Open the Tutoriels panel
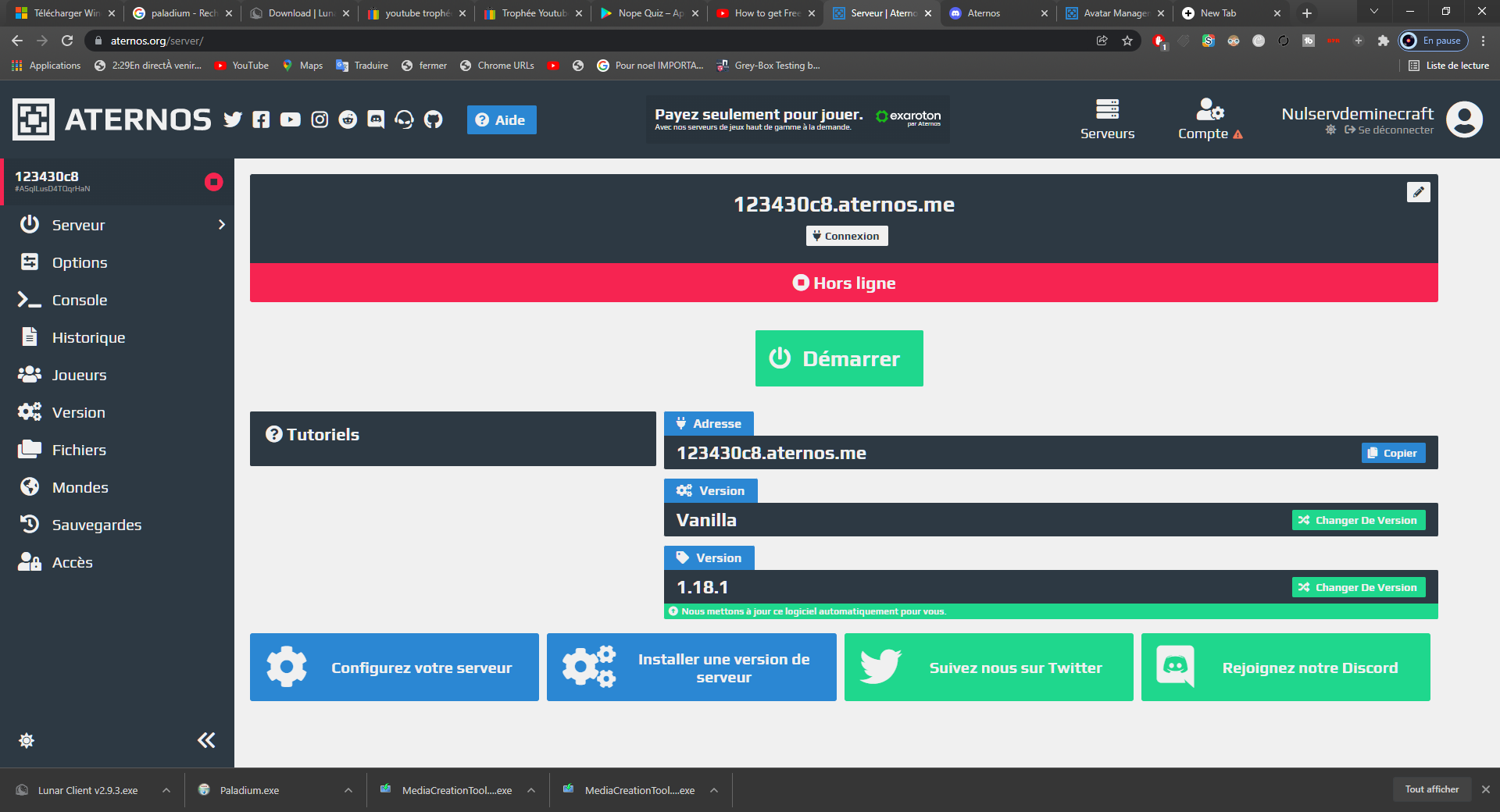Screen dimensions: 1500x812 tap(453, 439)
